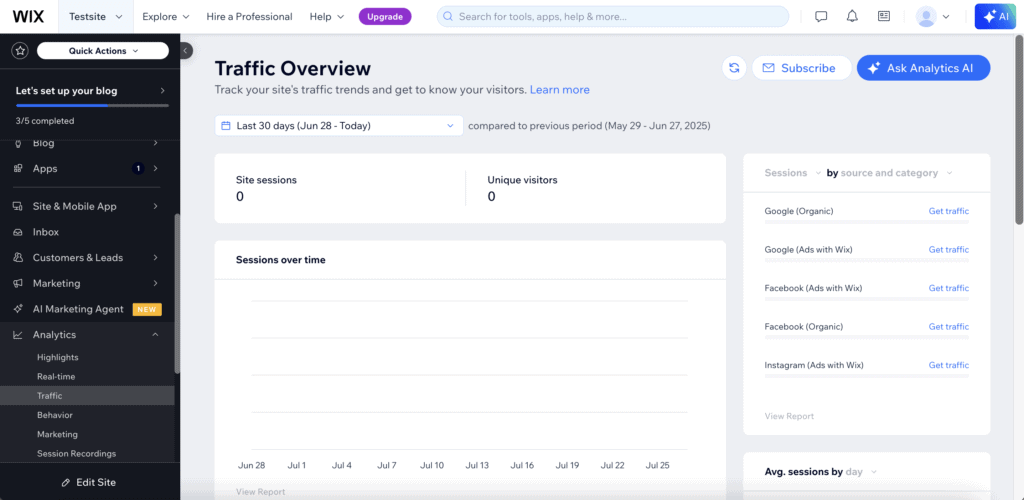Image resolution: width=1024 pixels, height=500 pixels.
Task: Refresh the Traffic Overview data
Action: tap(734, 68)
